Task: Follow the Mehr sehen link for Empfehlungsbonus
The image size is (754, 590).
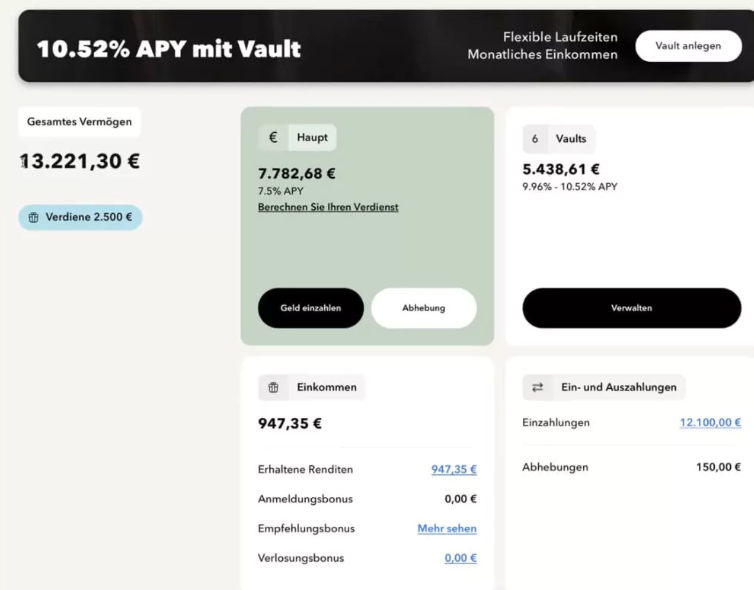Action: coord(447,528)
